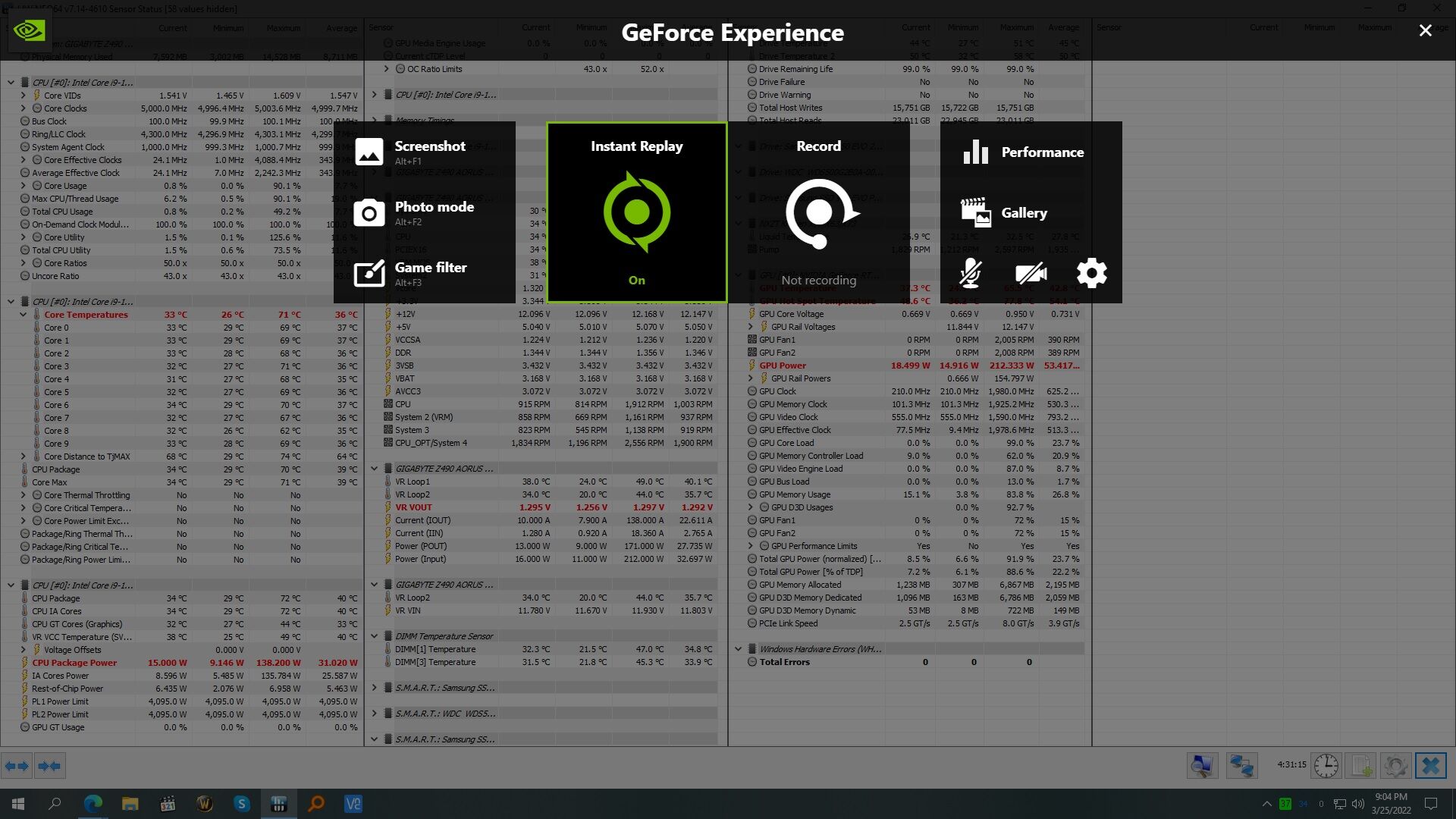Open File Explorer from the taskbar

coord(130,804)
